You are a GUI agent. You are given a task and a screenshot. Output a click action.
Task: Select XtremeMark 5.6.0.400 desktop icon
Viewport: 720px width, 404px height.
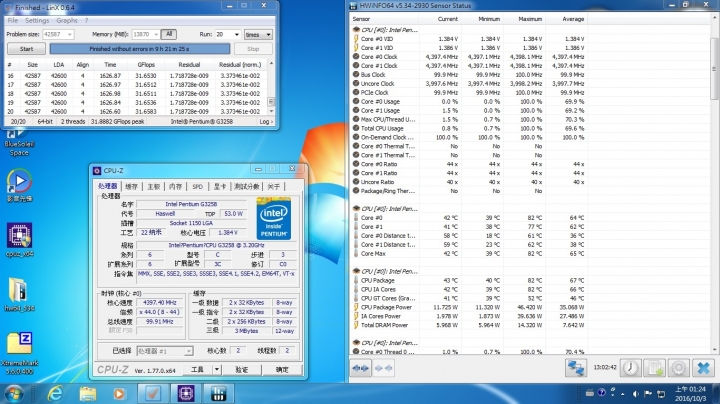[19, 353]
